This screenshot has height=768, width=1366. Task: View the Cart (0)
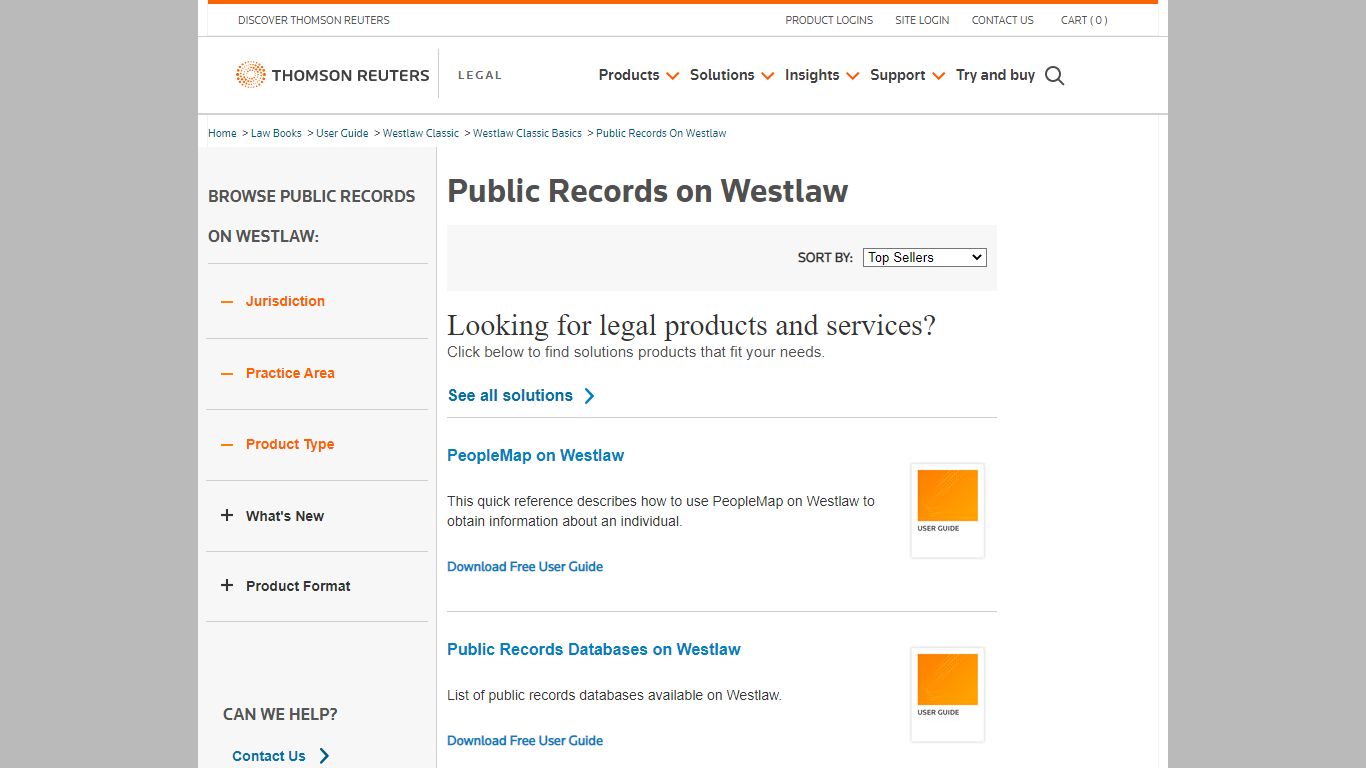pyautogui.click(x=1084, y=20)
